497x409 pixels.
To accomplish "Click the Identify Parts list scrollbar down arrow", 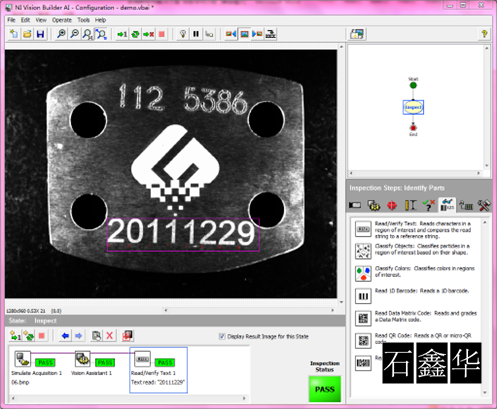I will click(x=485, y=393).
